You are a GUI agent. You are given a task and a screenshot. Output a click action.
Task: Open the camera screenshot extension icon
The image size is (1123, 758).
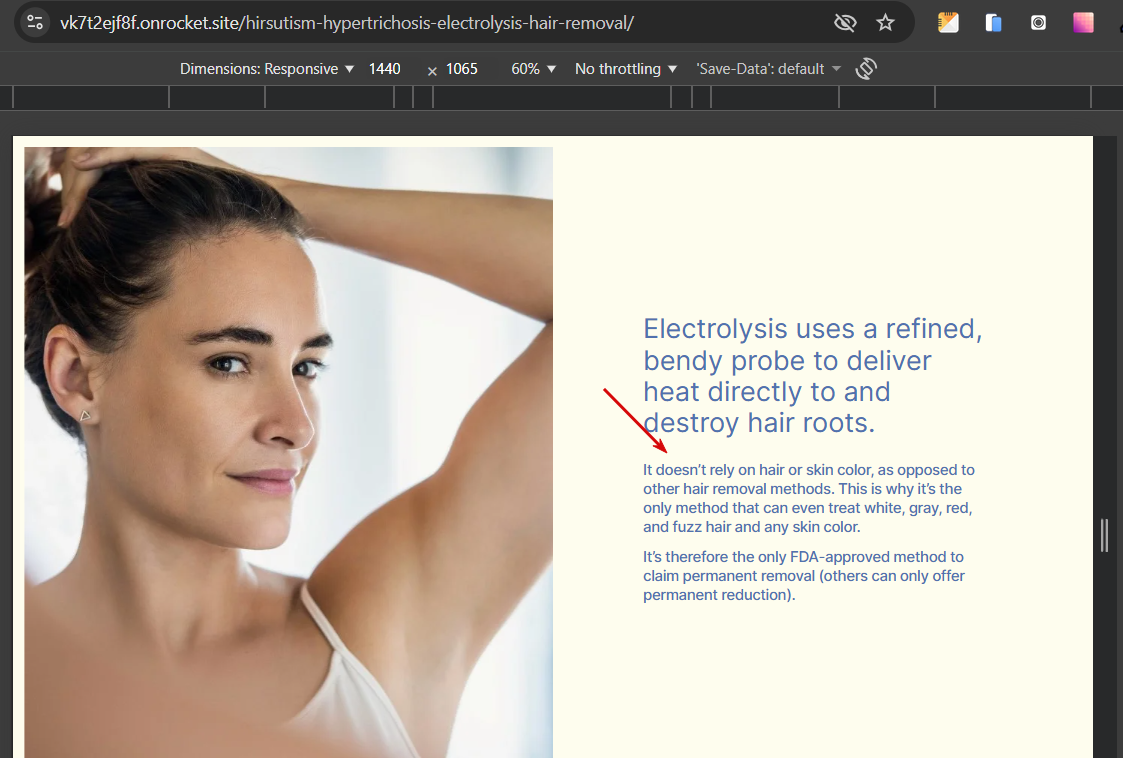[x=1038, y=23]
